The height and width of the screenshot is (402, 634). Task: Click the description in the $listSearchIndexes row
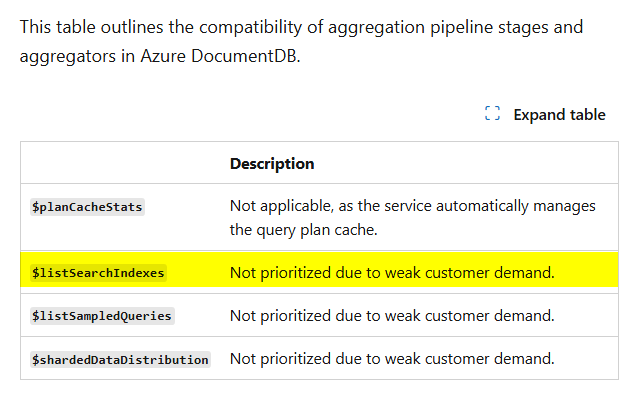(x=392, y=273)
